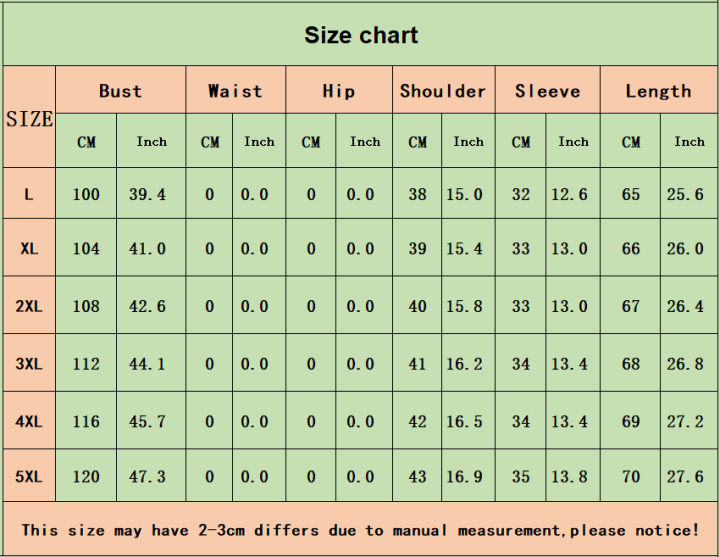Select bust value 104 in XL row
The width and height of the screenshot is (720, 557).
(x=86, y=248)
